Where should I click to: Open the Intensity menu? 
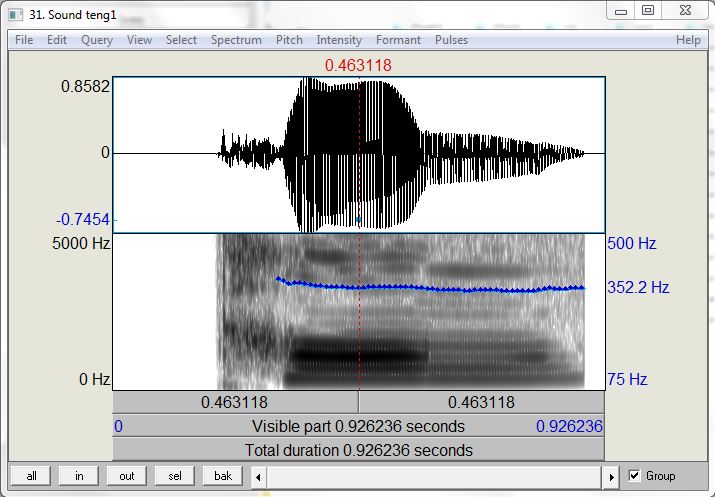[x=339, y=40]
